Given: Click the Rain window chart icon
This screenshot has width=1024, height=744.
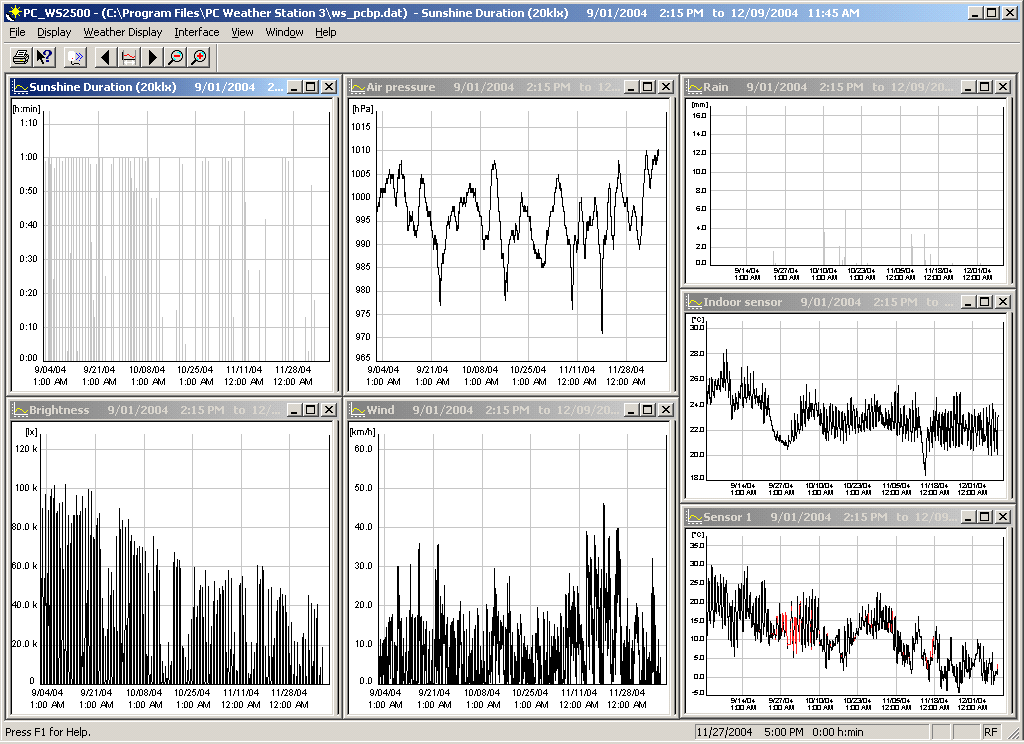Looking at the screenshot, I should [x=695, y=87].
